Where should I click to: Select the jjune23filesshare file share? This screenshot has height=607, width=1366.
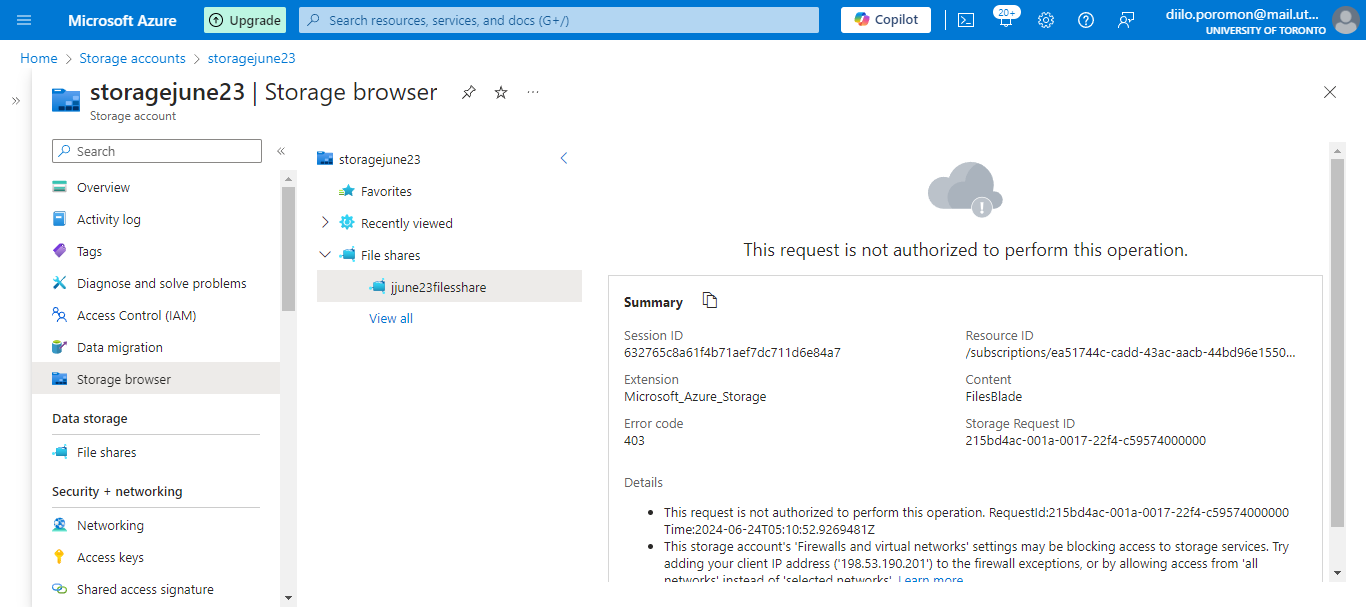tap(438, 287)
